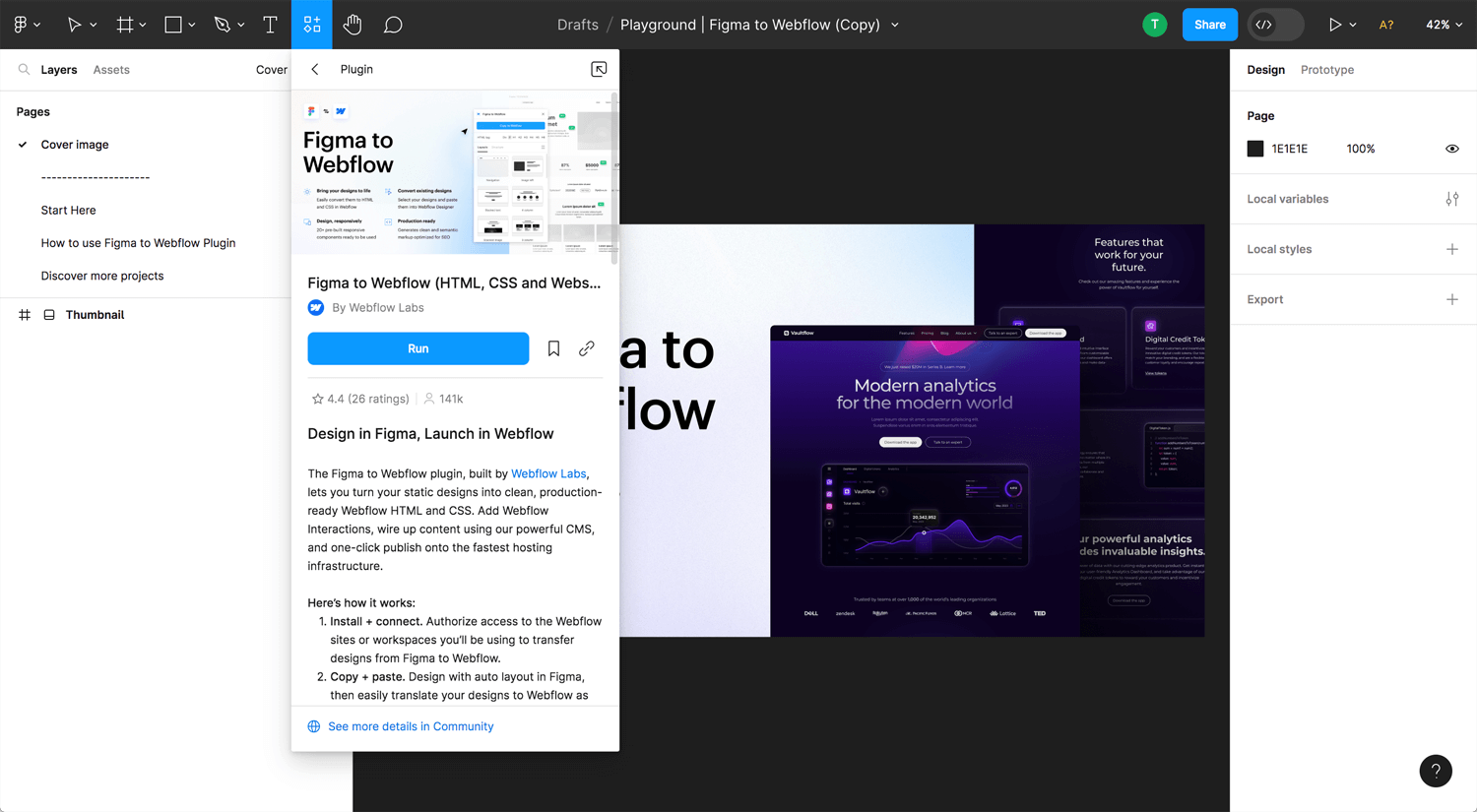Click the user avatar T
Screen dimensions: 1477x812
click(1155, 25)
